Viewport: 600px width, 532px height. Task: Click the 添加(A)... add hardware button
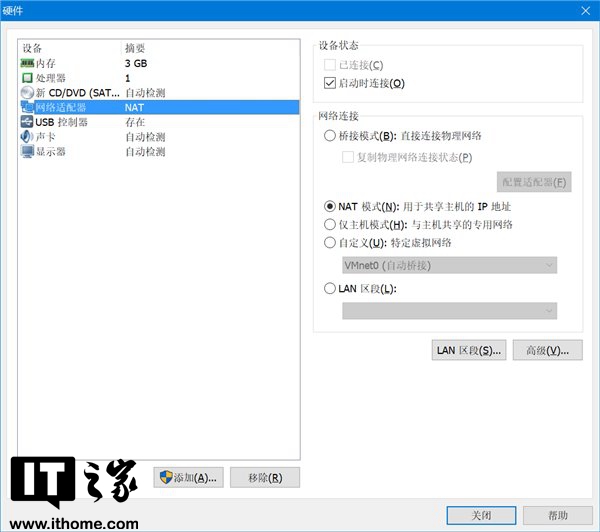click(x=189, y=478)
